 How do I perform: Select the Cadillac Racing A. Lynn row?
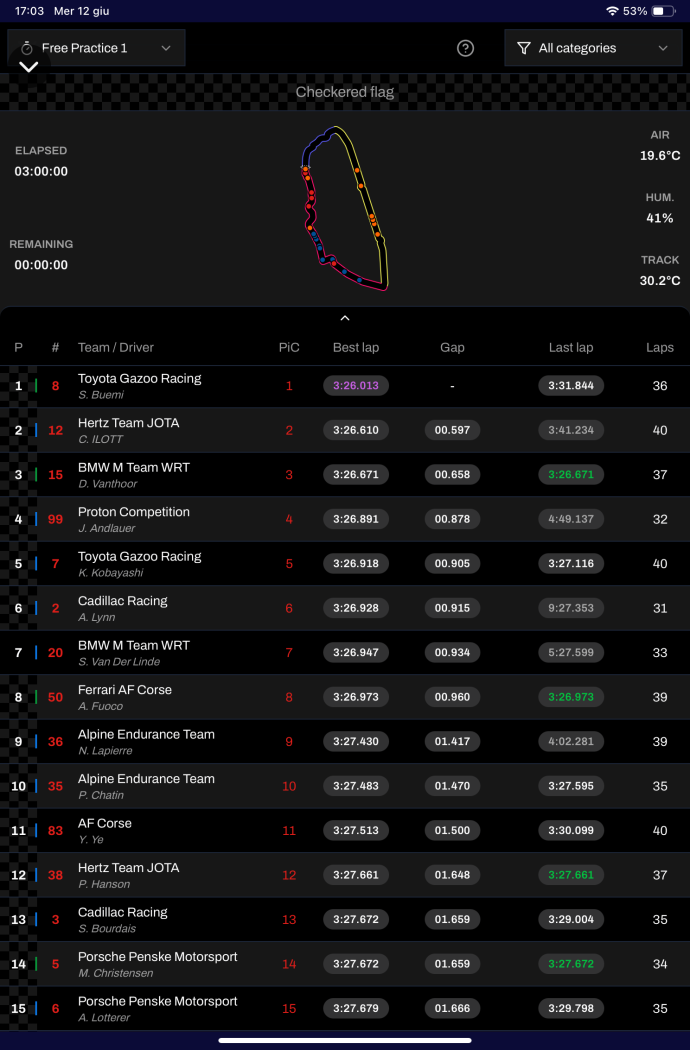[x=345, y=608]
